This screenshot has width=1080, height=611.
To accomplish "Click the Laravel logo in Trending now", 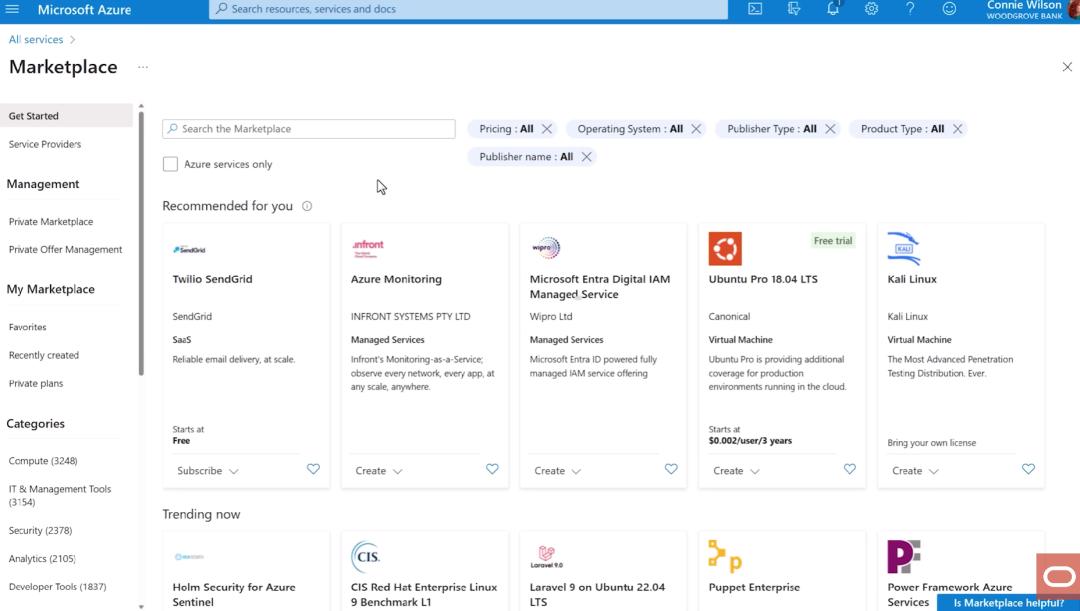I will (546, 557).
